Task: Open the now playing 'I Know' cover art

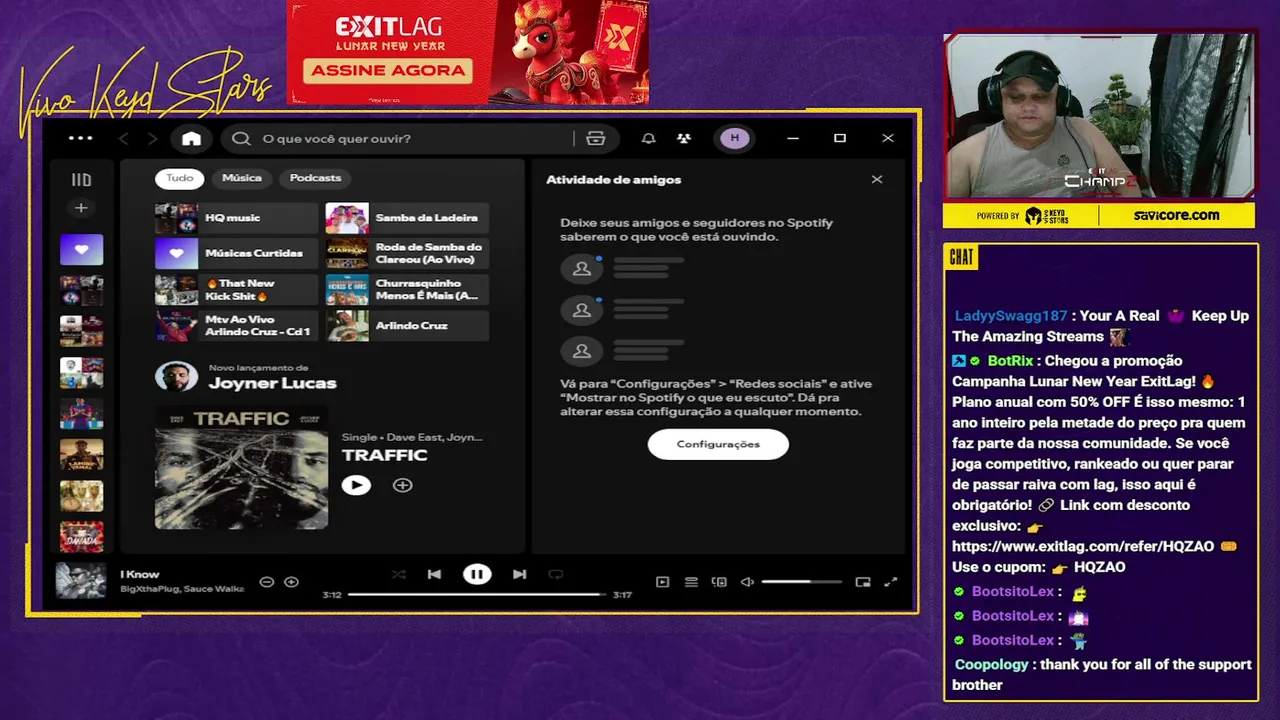Action: click(81, 581)
